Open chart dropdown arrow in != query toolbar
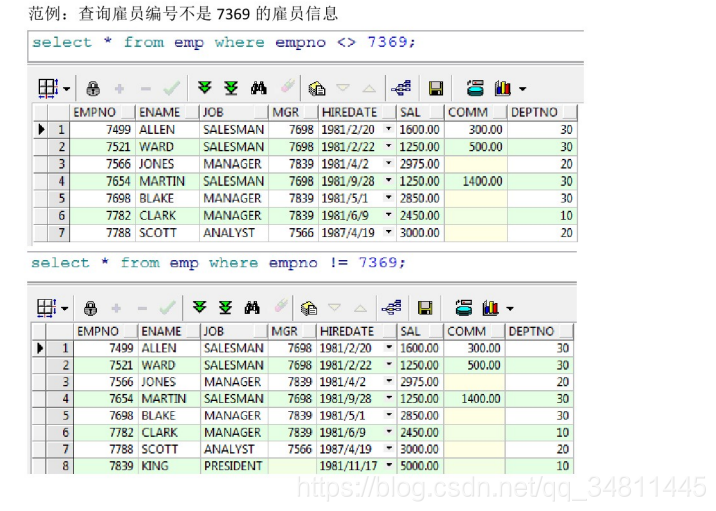The width and height of the screenshot is (716, 511). (510, 309)
